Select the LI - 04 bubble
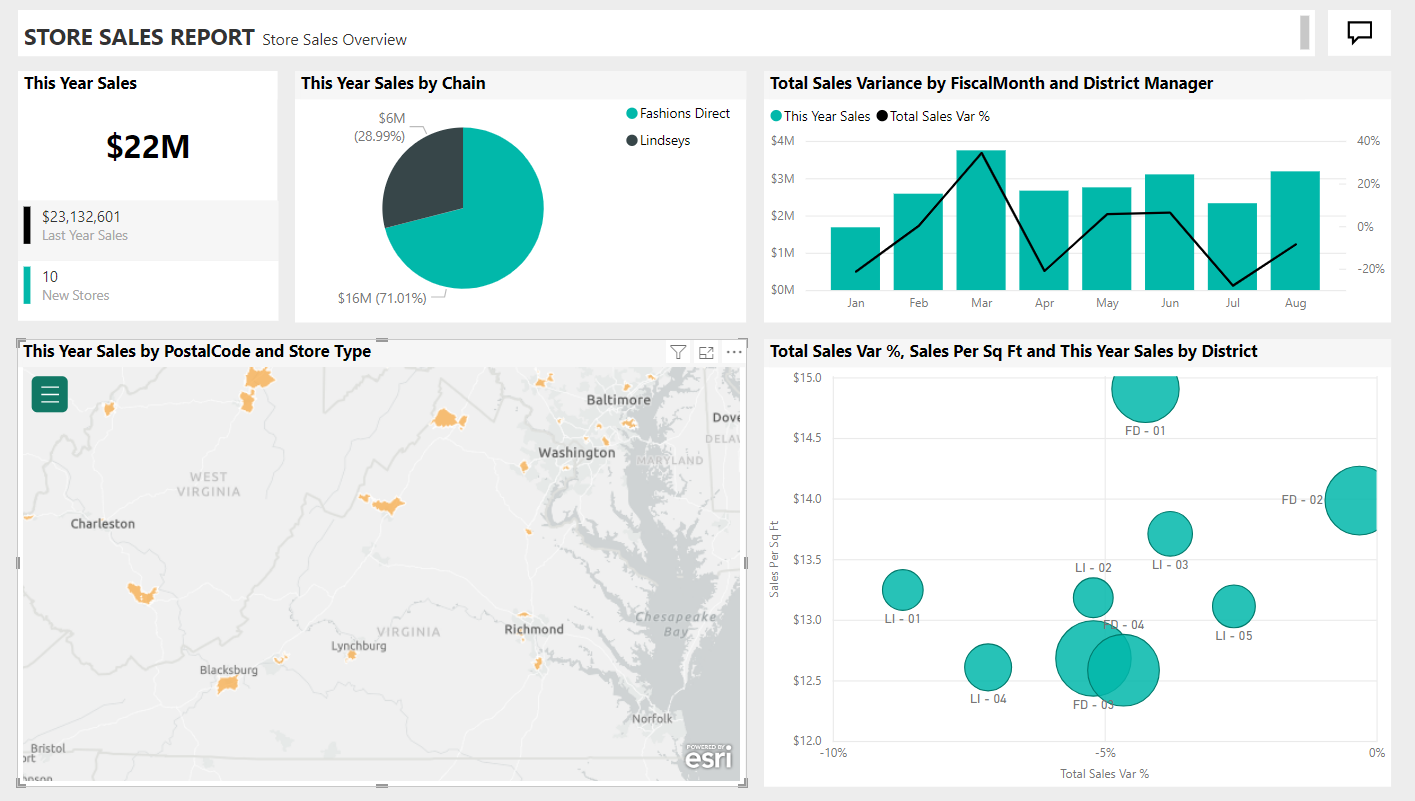 click(x=988, y=667)
